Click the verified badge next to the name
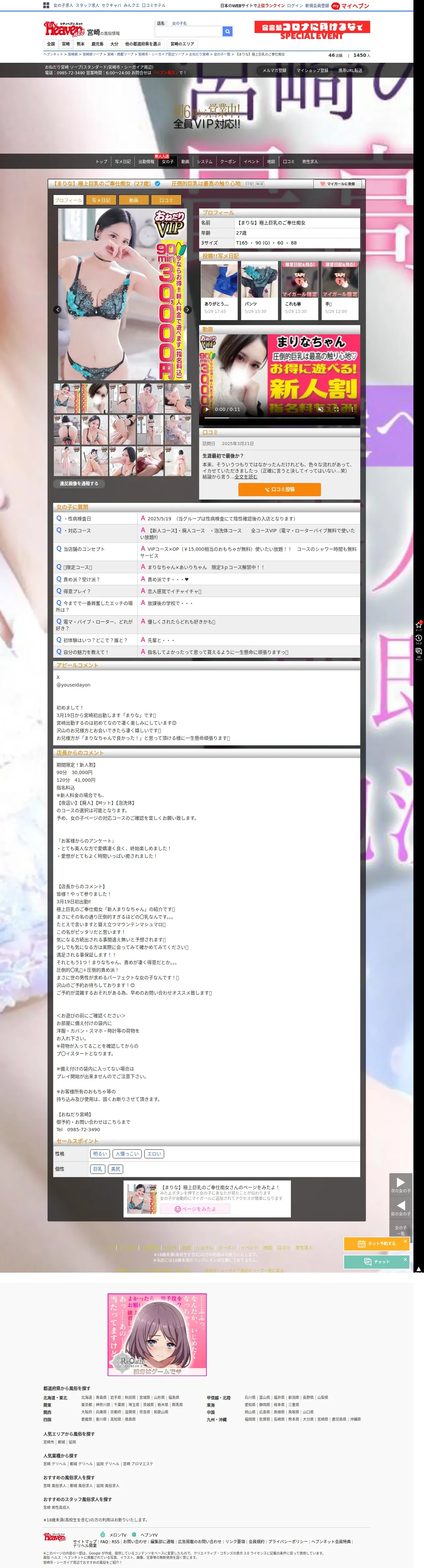Viewport: 424px width, 1568px height. pyautogui.click(x=158, y=183)
